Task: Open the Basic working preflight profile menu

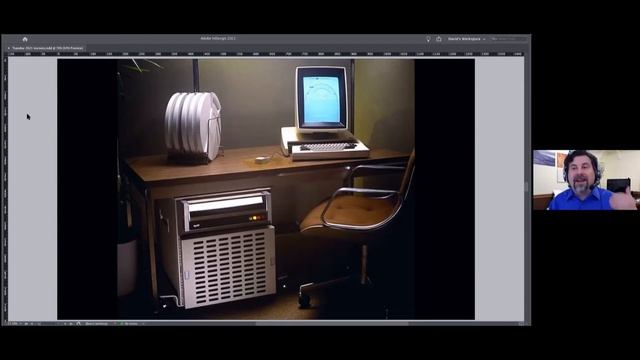Action: (x=96, y=324)
